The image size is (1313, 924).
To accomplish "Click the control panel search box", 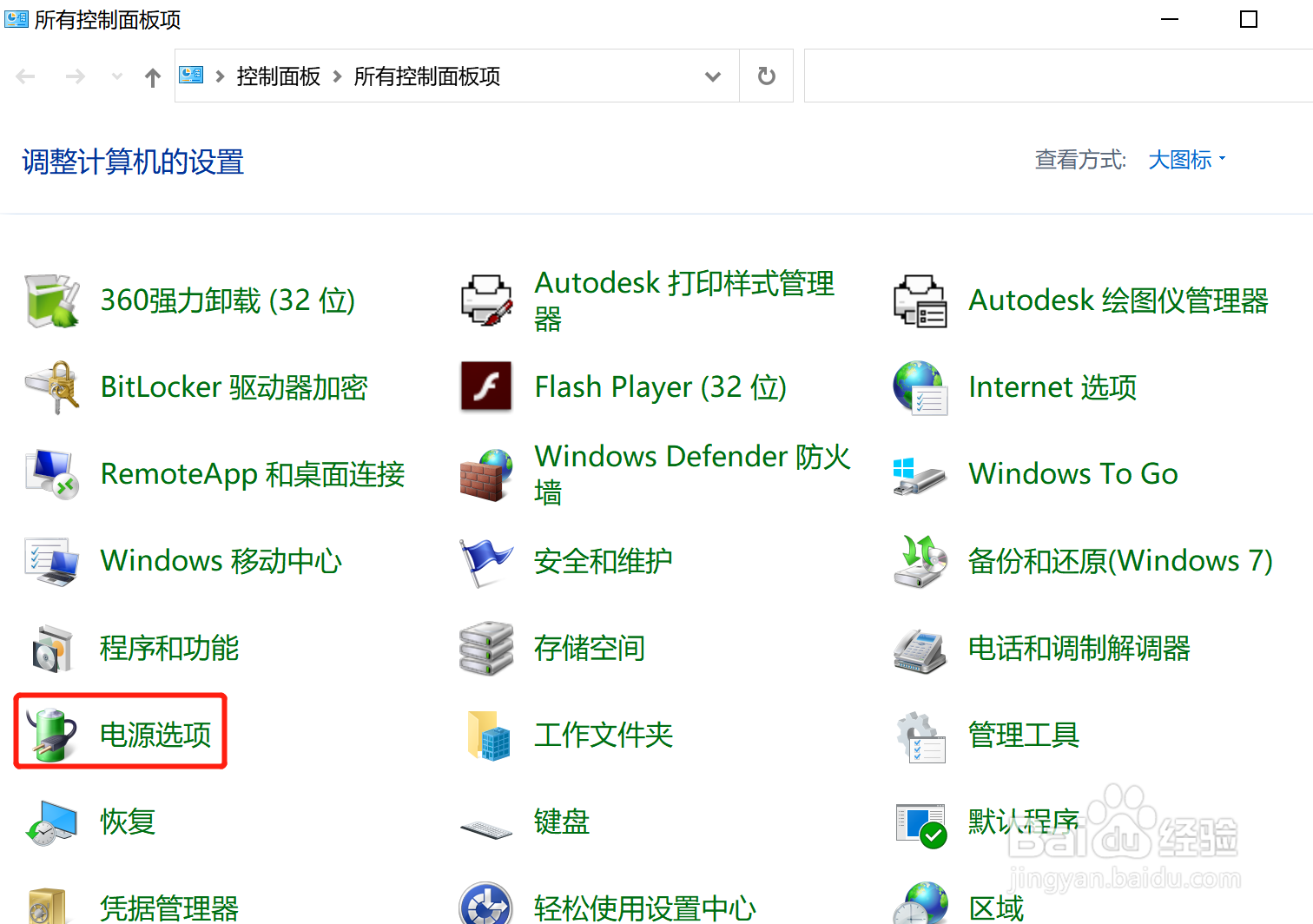I will coord(1059,76).
